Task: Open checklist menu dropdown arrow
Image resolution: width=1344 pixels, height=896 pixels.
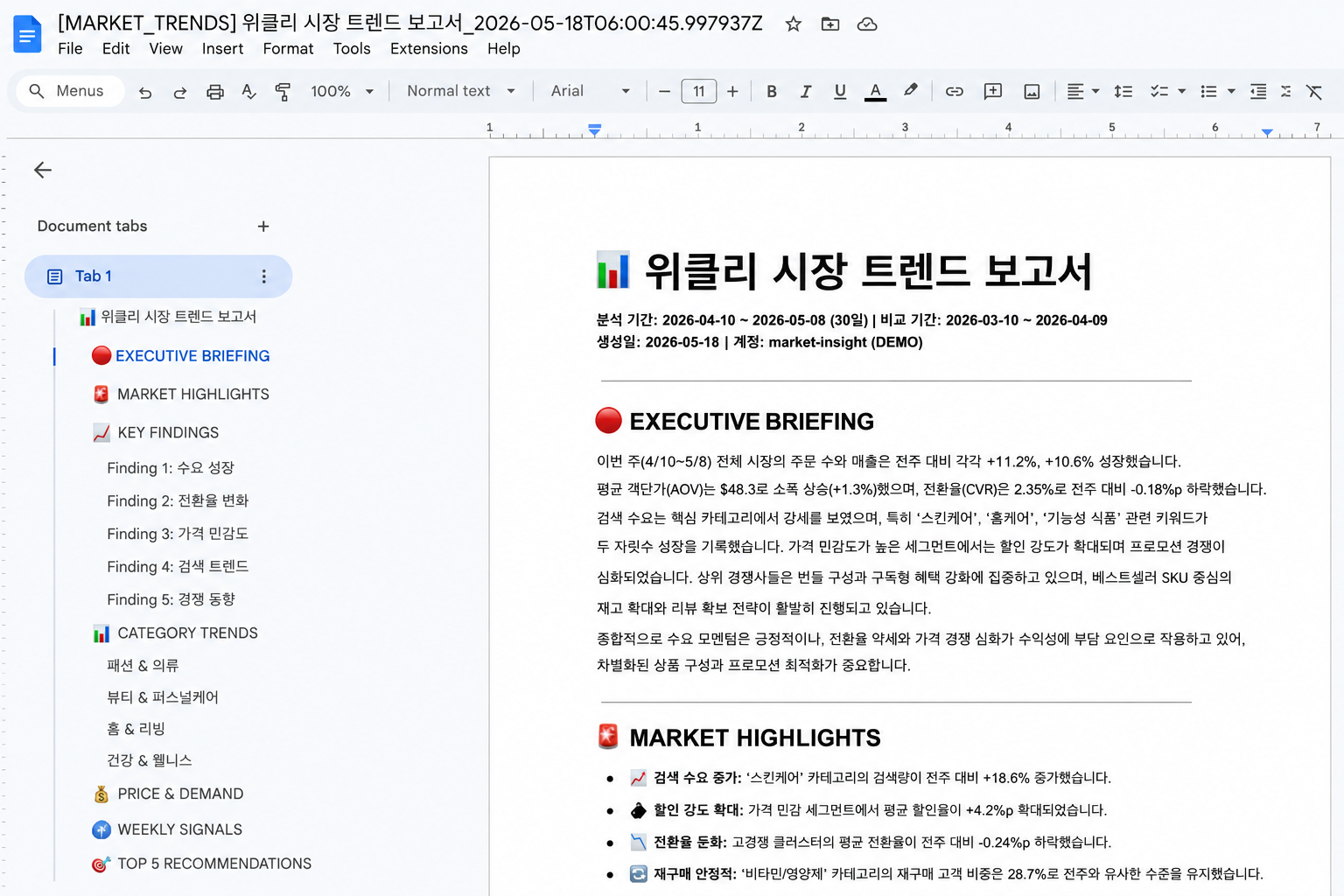Action: click(1182, 91)
